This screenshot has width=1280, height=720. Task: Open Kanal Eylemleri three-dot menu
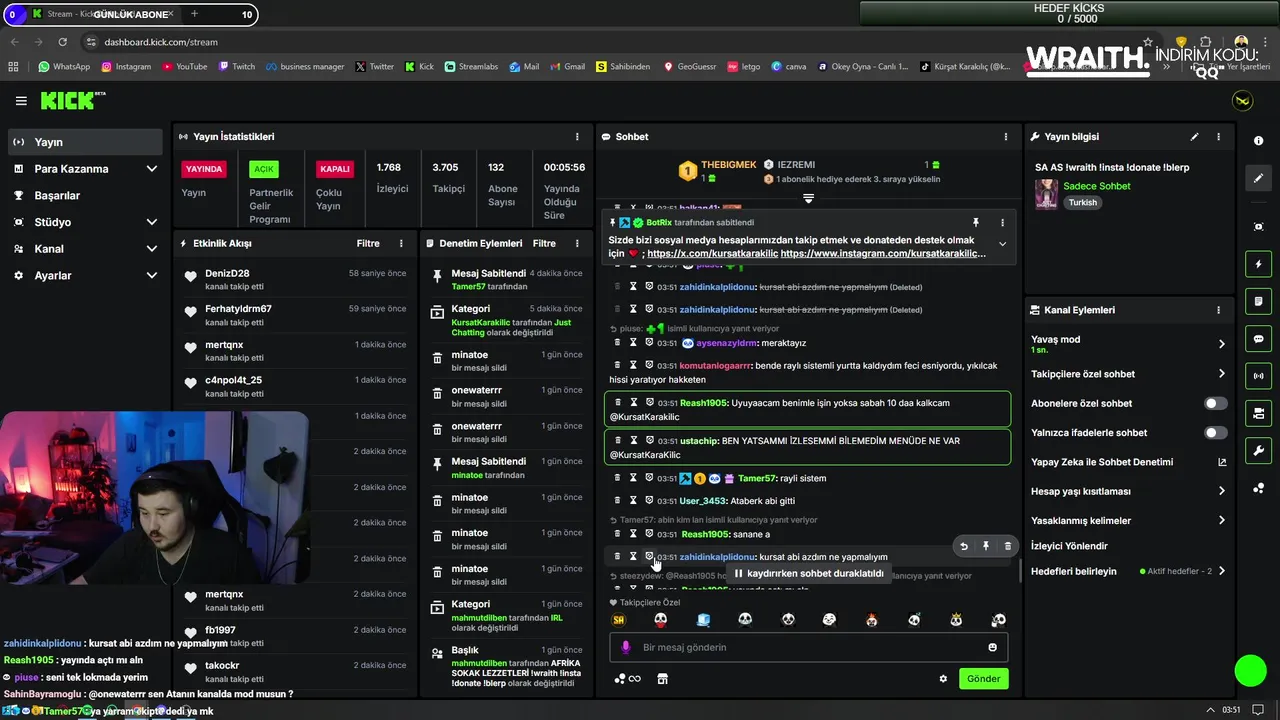(1218, 311)
